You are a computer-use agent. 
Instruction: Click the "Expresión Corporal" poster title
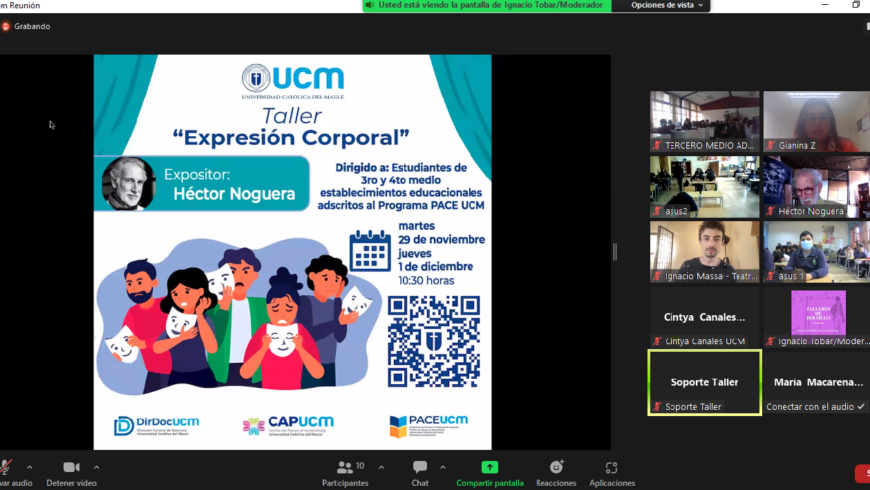[291, 138]
